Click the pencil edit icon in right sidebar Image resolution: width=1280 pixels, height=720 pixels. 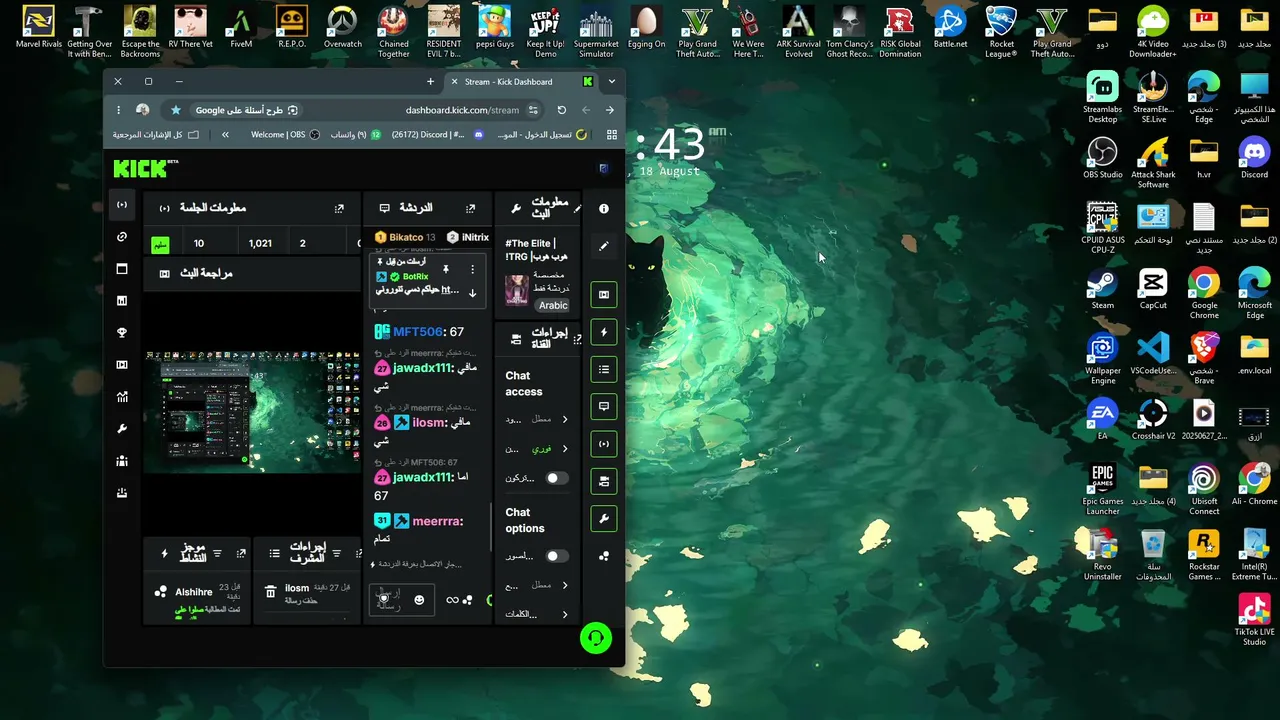pyautogui.click(x=604, y=246)
